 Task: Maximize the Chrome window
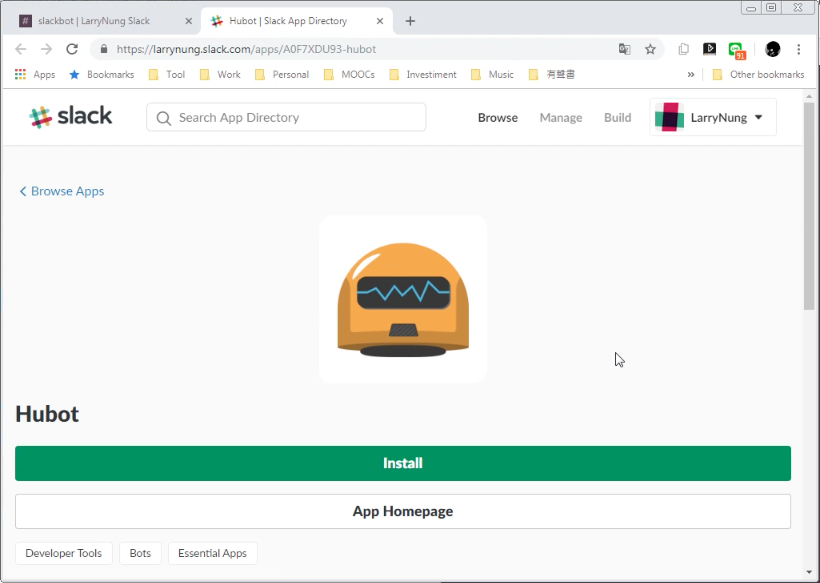click(x=771, y=7)
